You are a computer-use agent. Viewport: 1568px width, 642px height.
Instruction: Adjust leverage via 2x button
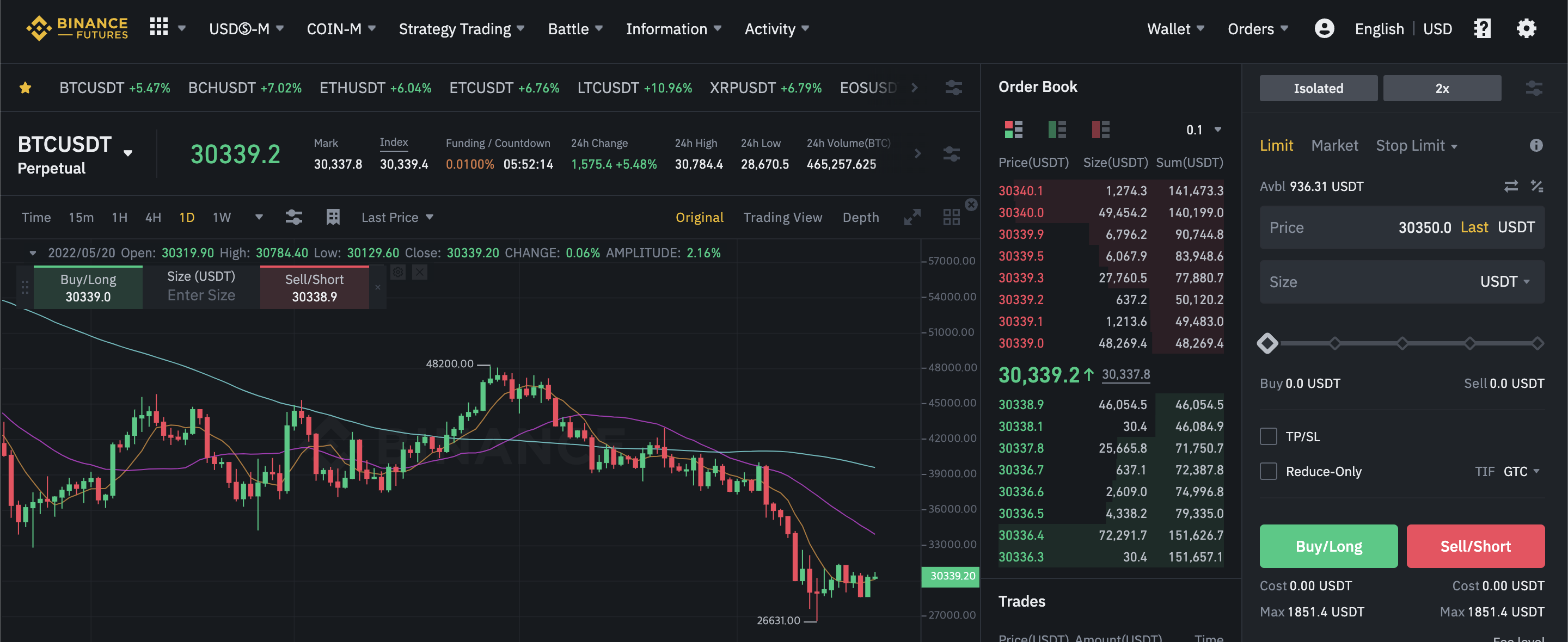(x=1442, y=89)
